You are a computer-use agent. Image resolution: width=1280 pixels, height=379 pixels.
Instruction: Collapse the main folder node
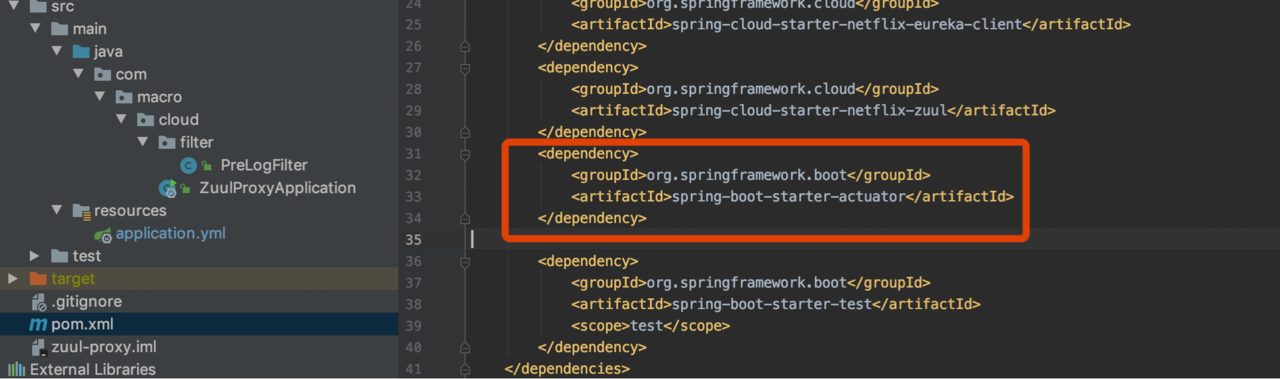(x=35, y=29)
